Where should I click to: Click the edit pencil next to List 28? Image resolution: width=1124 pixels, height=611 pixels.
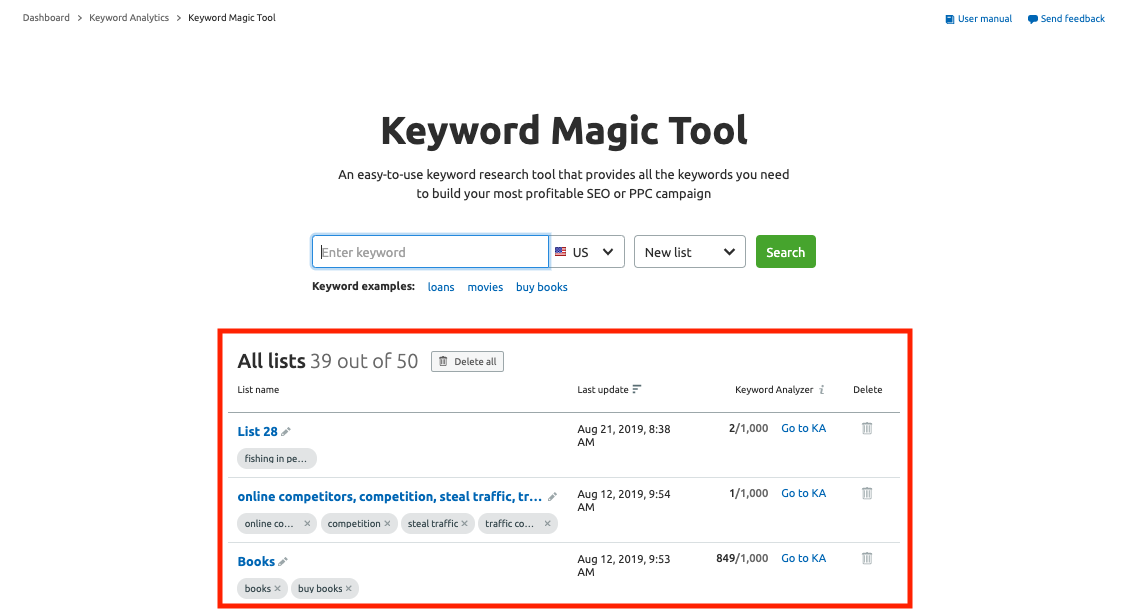(x=285, y=430)
